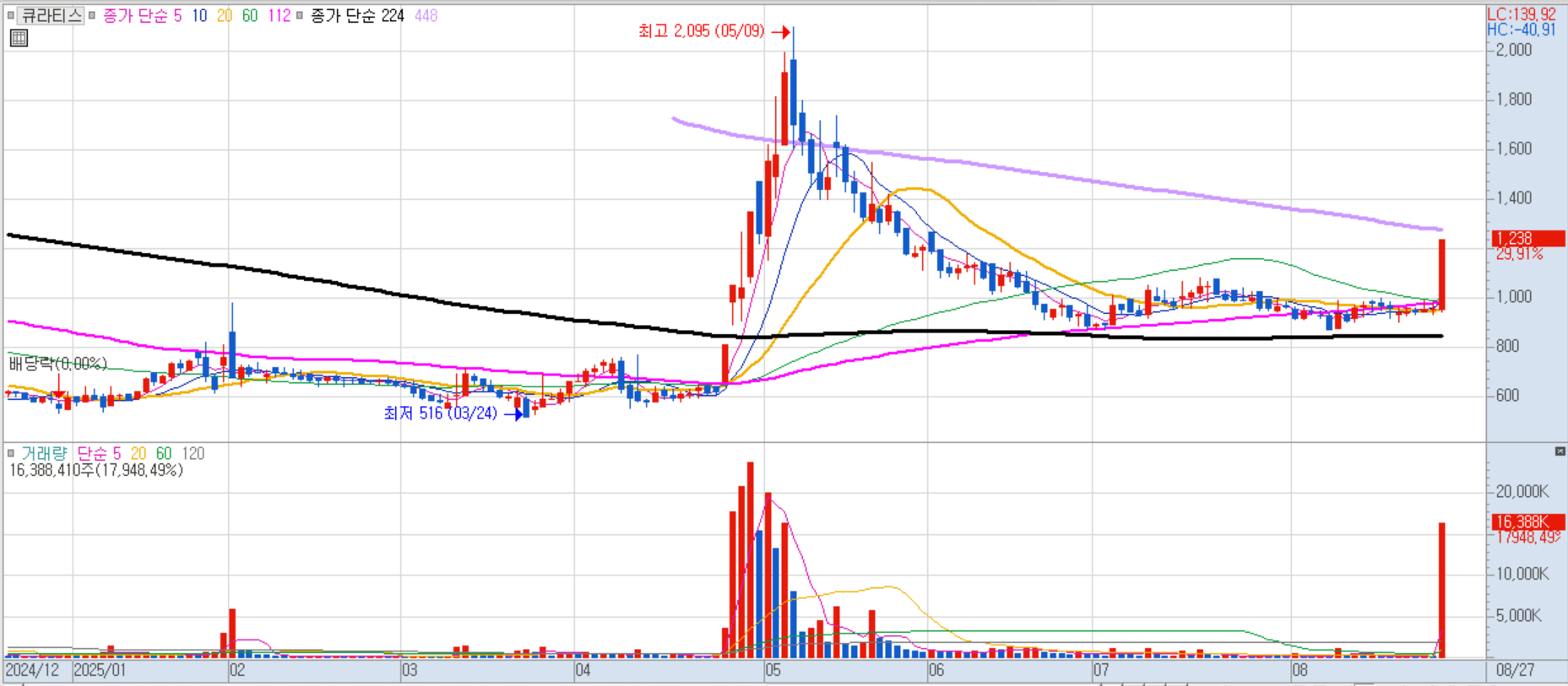
Task: Click the 배당락(0.00%) label
Action: pyautogui.click(x=58, y=364)
